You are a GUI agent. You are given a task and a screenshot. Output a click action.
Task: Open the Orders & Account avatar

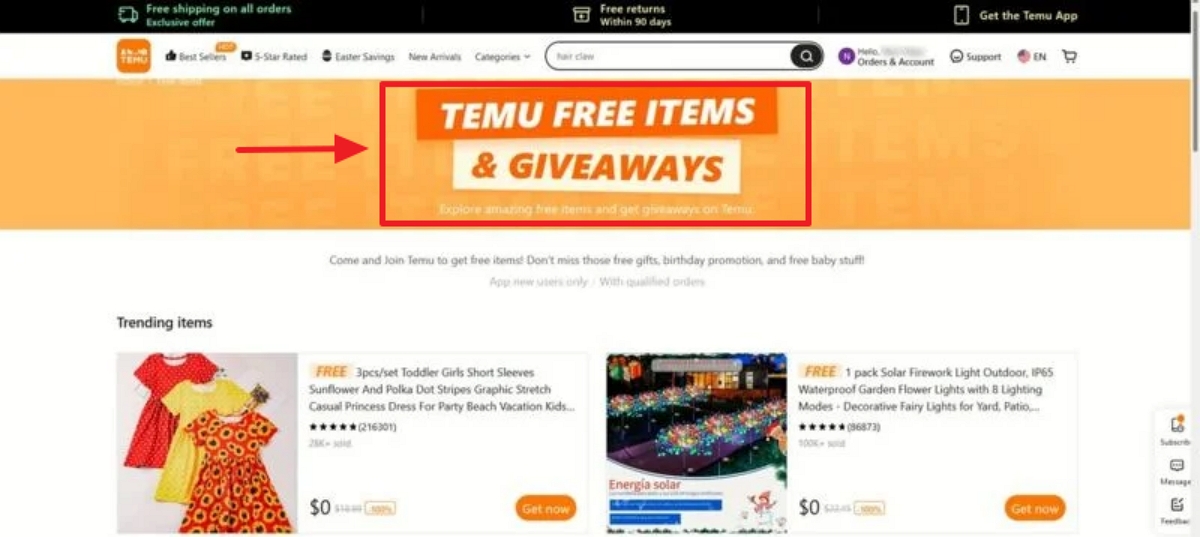[x=846, y=57]
